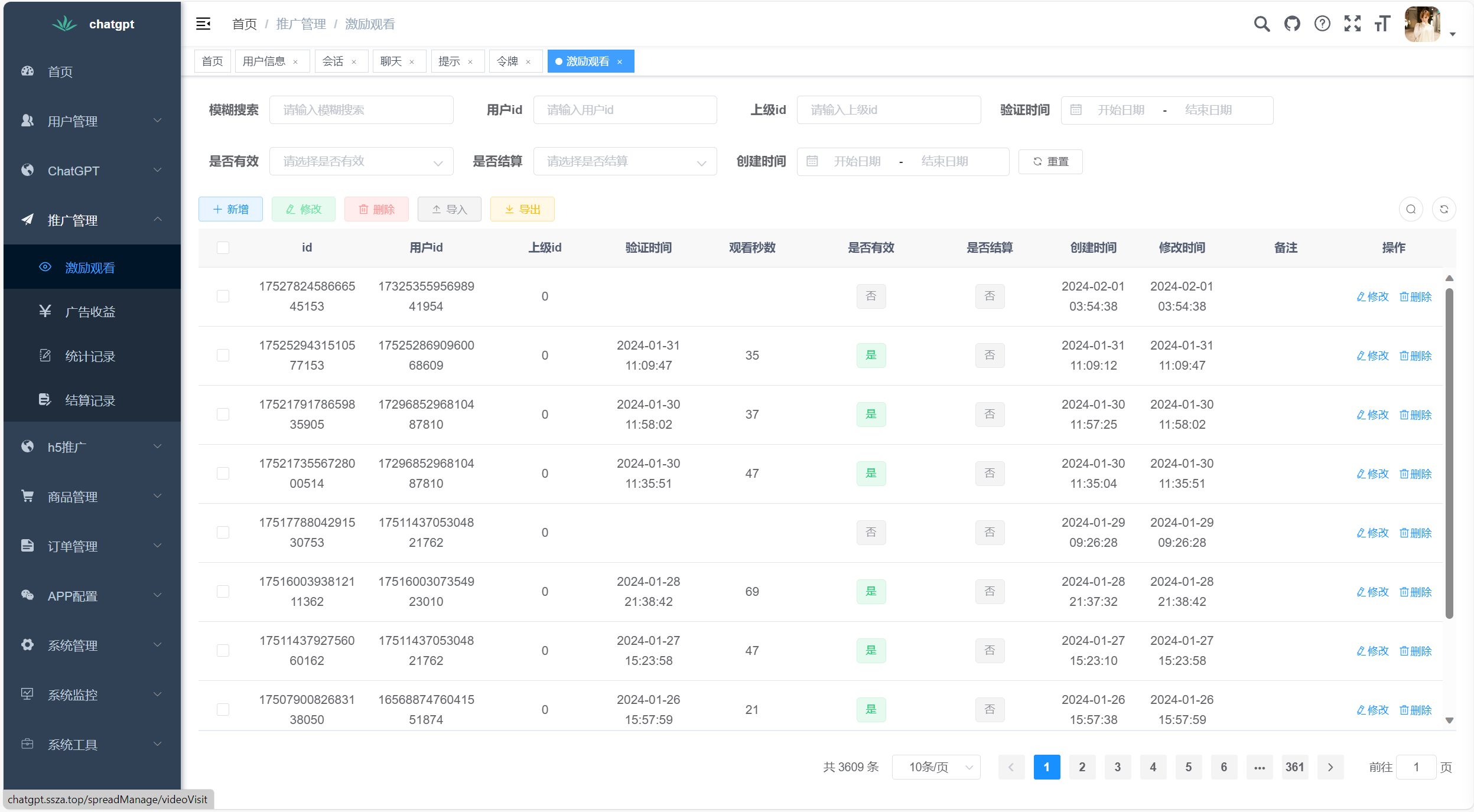Open the header search magnifier icon
The image size is (1474, 812).
[x=1262, y=24]
